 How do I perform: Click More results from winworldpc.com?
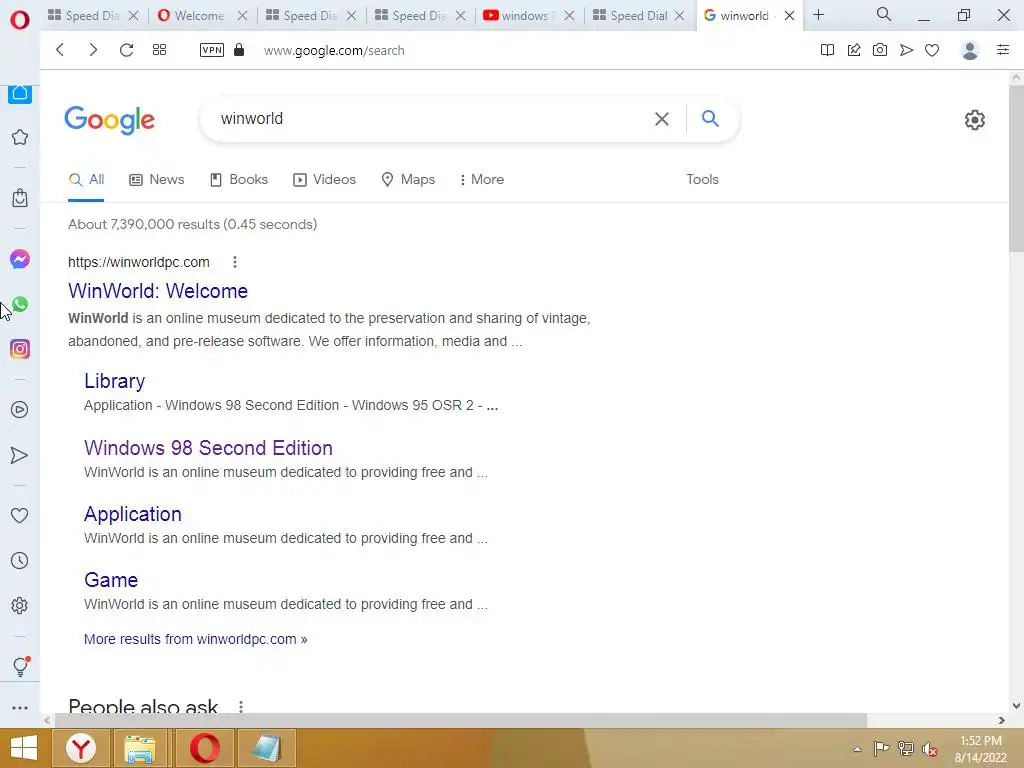[x=195, y=639]
